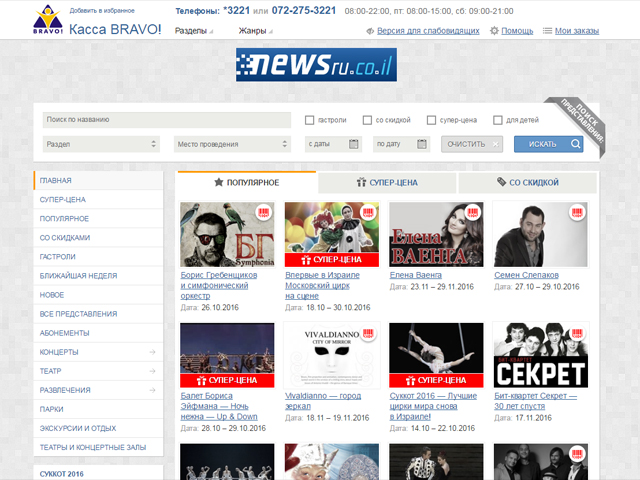The image size is (640, 480).
Task: Click the BRAVO logo icon
Action: click(x=48, y=20)
